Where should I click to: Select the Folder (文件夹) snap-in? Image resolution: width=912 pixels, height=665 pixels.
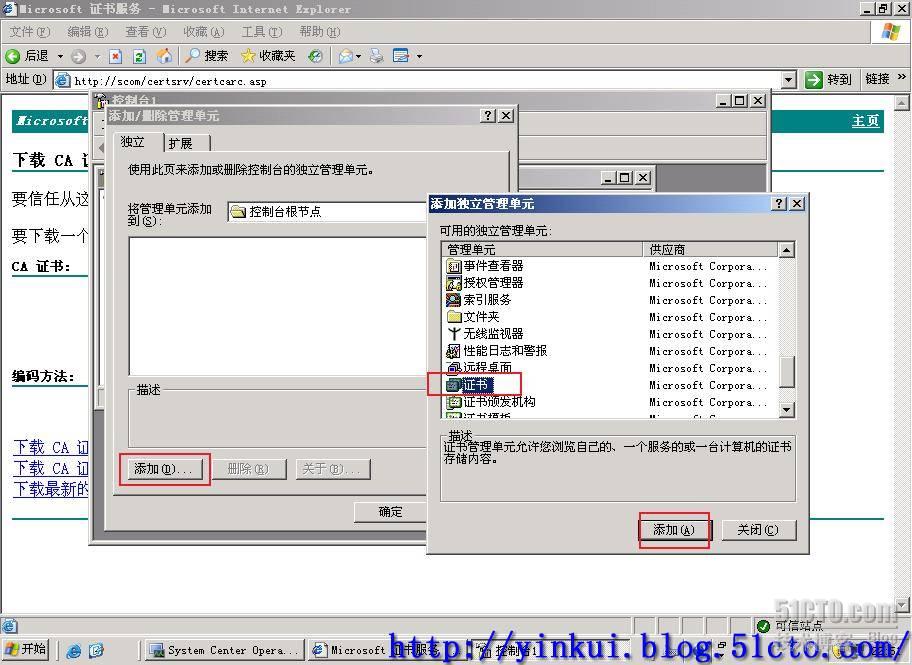pyautogui.click(x=473, y=317)
